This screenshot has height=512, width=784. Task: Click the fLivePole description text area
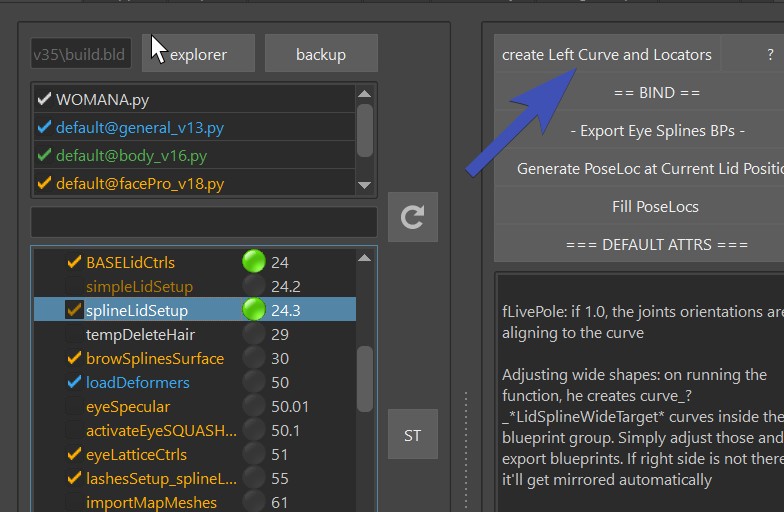(x=642, y=392)
